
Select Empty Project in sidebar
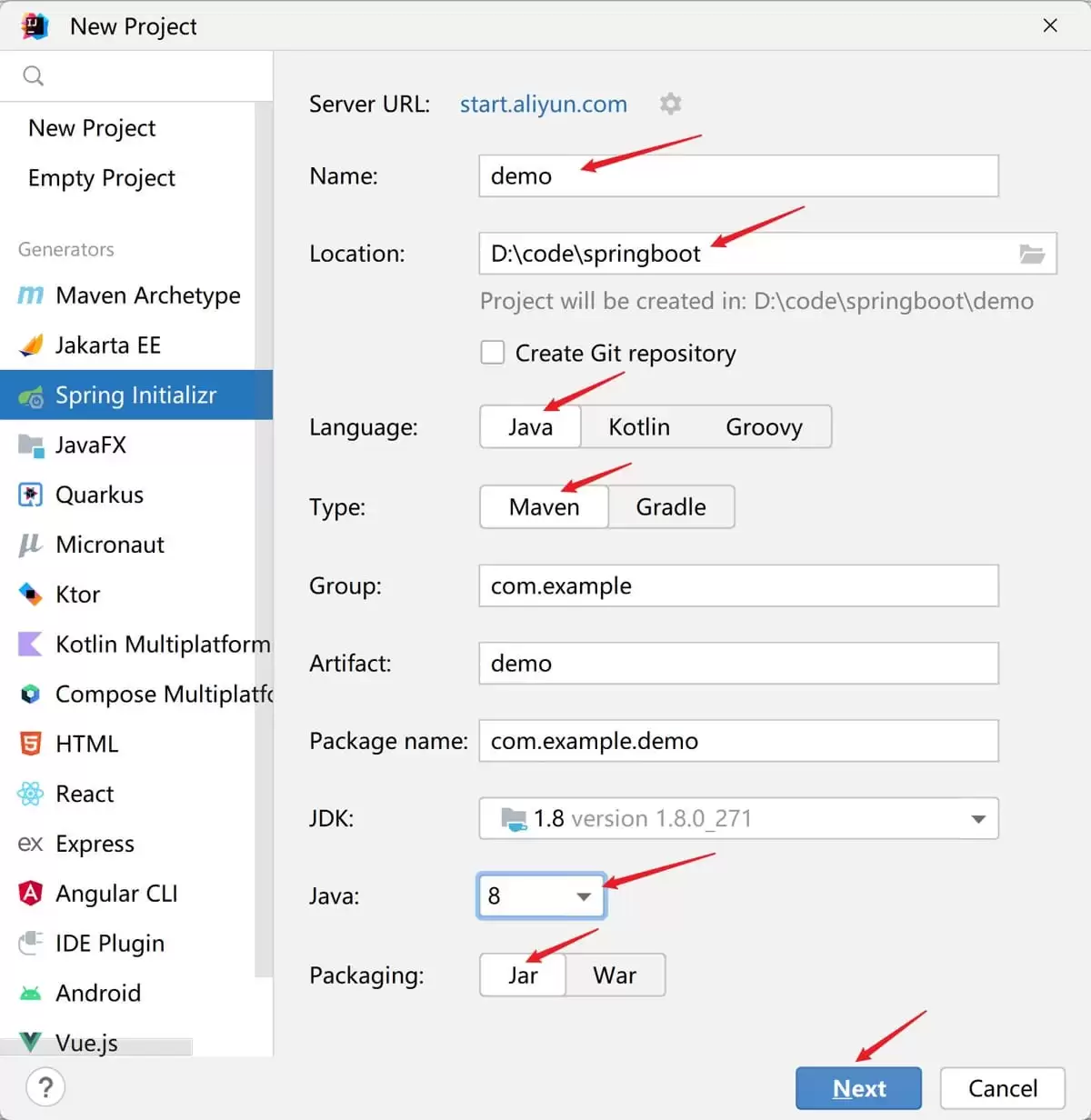[102, 178]
